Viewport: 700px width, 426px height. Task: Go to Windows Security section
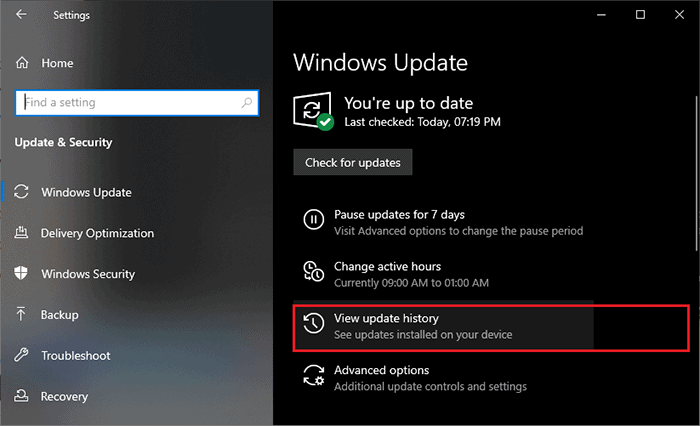pyautogui.click(x=88, y=274)
